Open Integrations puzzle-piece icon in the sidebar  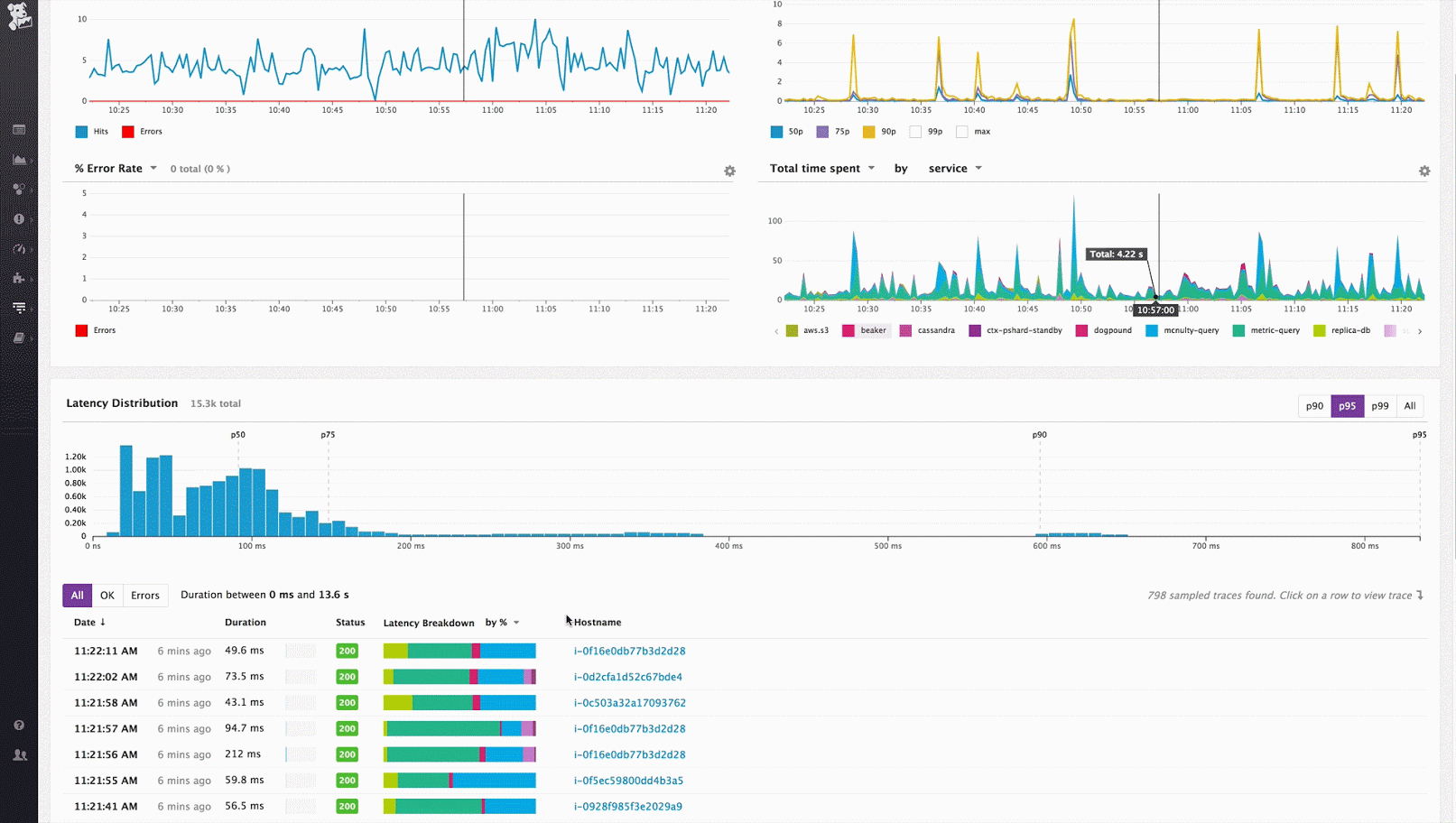(19, 279)
